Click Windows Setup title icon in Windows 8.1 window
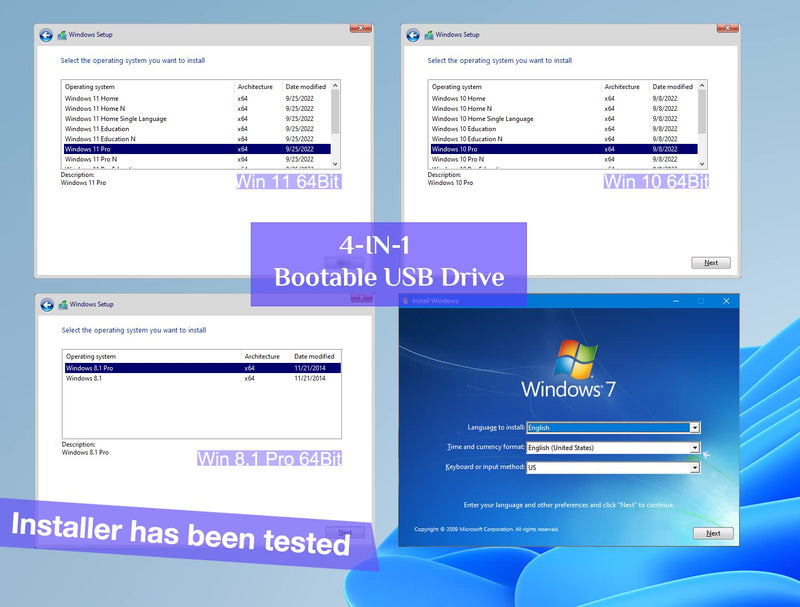Screen dimensions: 800x607 [x=63, y=305]
